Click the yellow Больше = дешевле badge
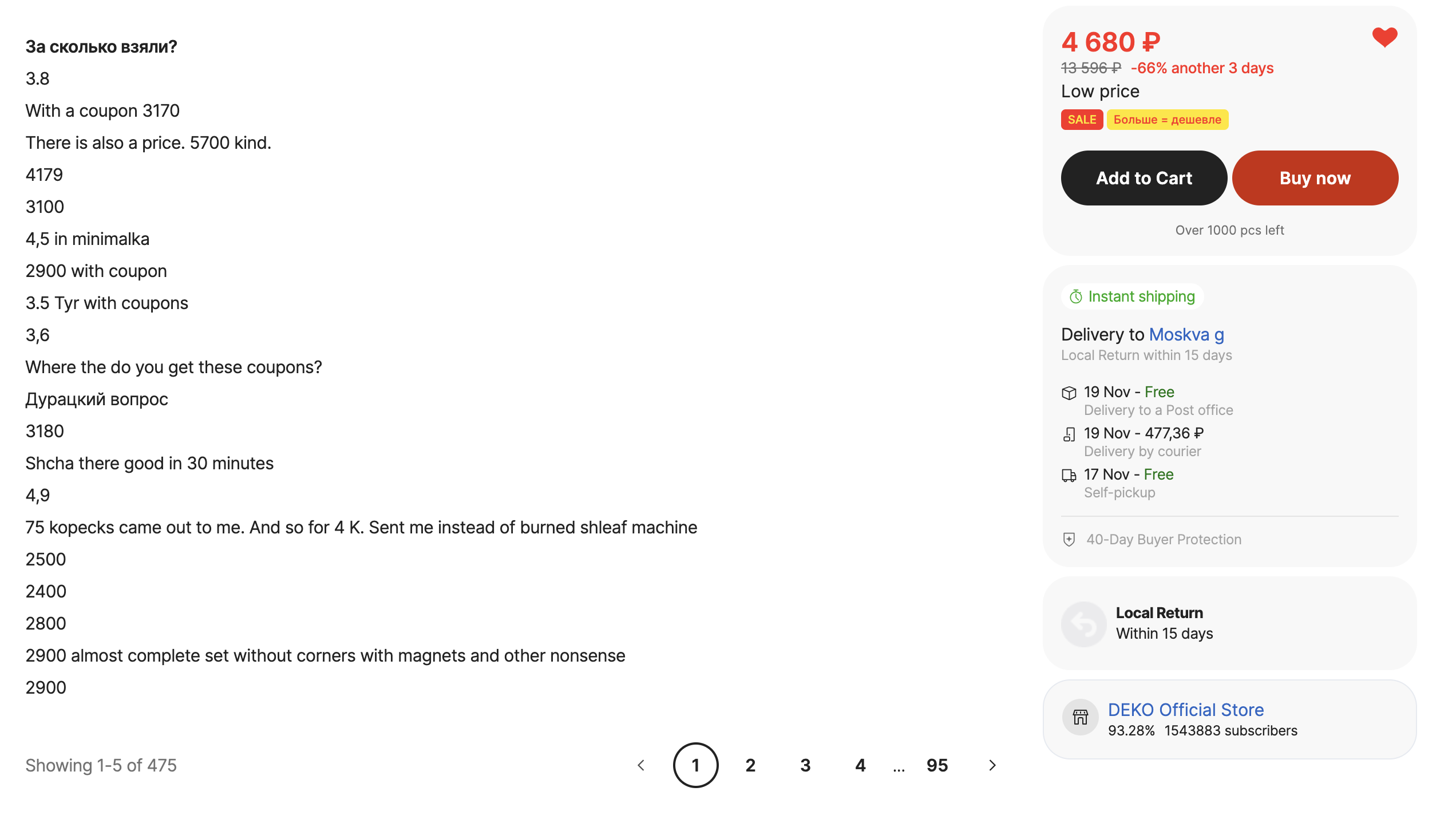 (x=1167, y=120)
